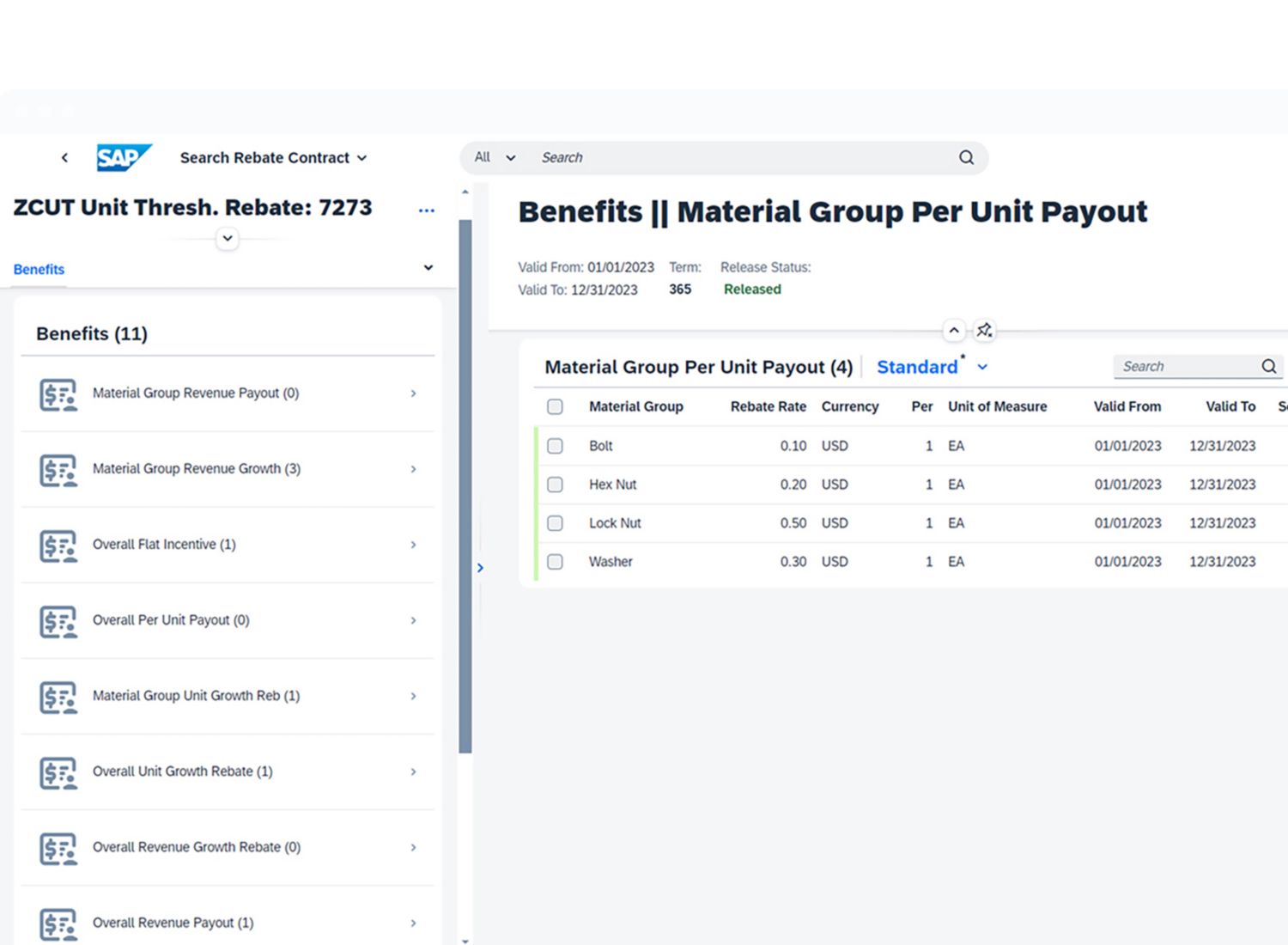Click the Material Group Revenue Payout icon

pyautogui.click(x=58, y=394)
